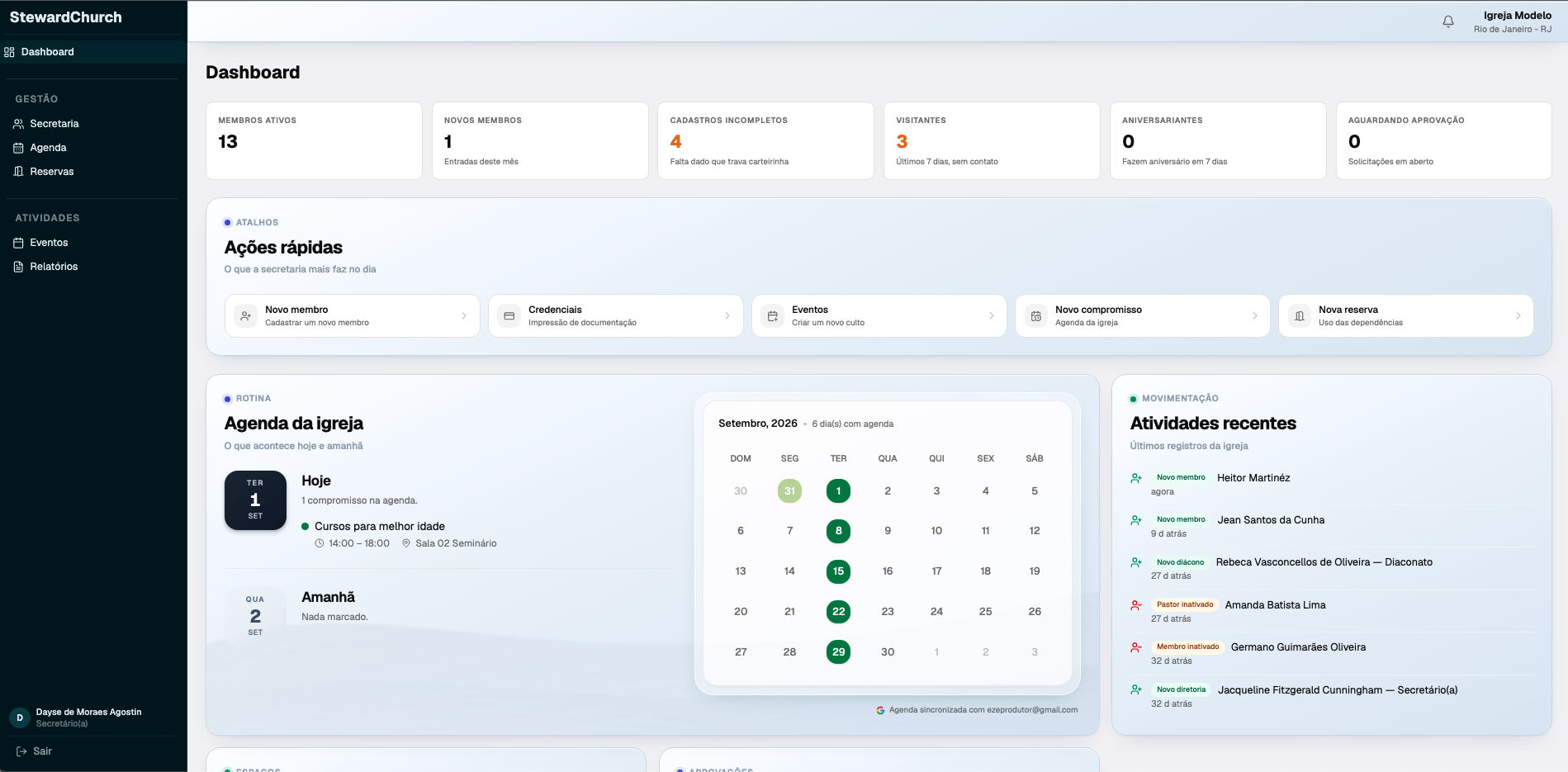Select highlighted day 29 on the calendar
The width and height of the screenshot is (1568, 772).
click(x=838, y=652)
